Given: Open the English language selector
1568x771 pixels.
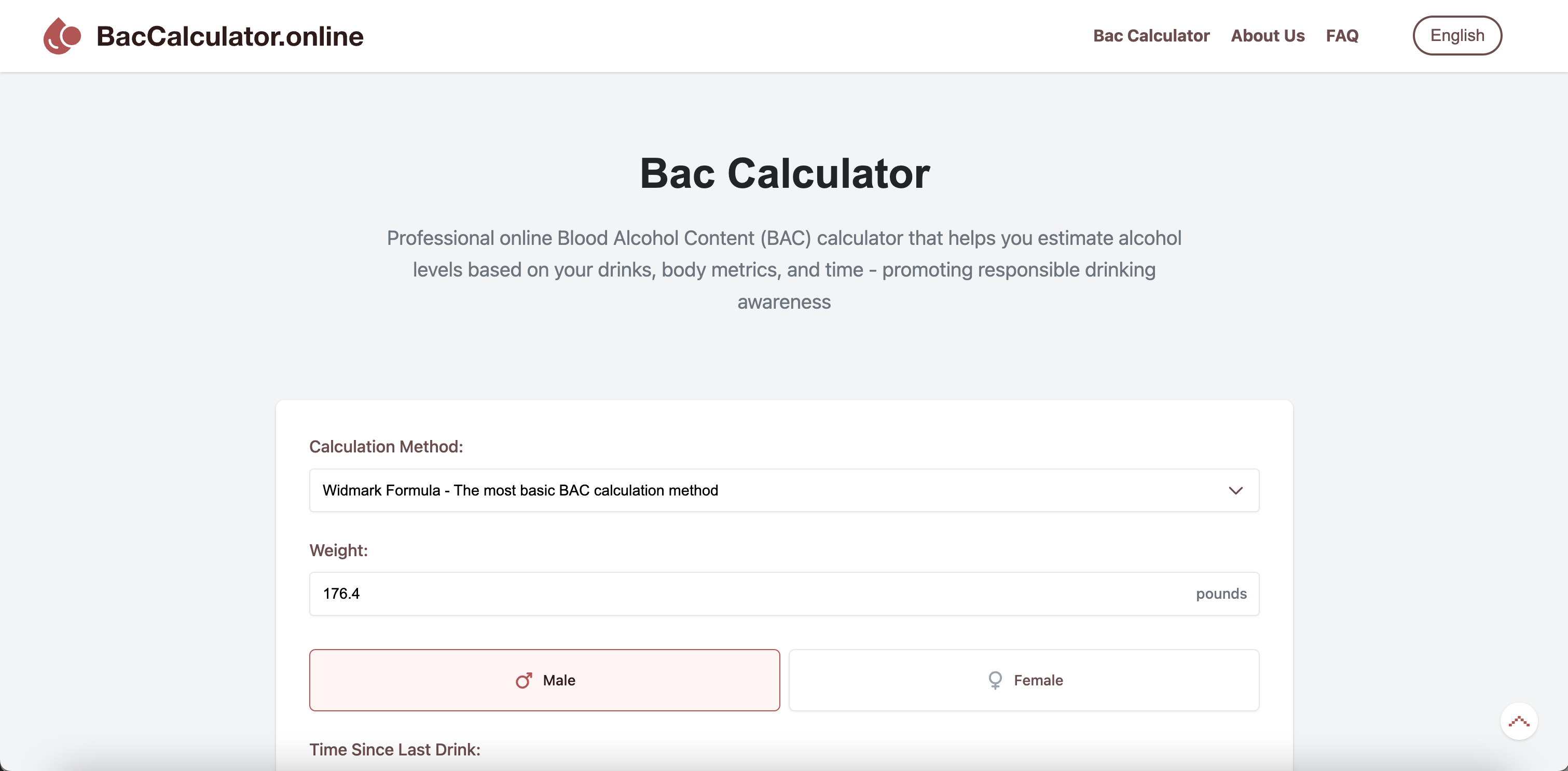Looking at the screenshot, I should click(1457, 35).
